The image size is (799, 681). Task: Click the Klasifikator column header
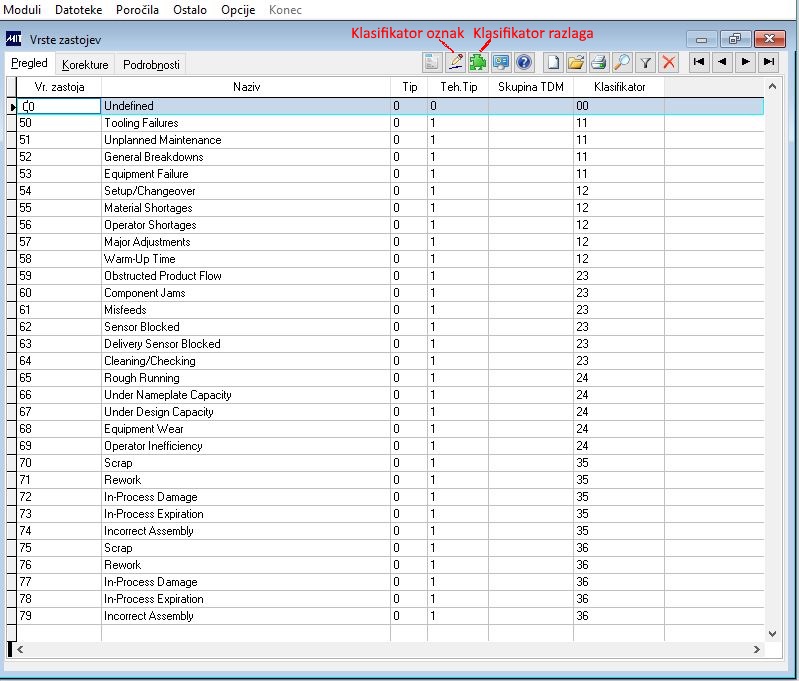click(619, 87)
